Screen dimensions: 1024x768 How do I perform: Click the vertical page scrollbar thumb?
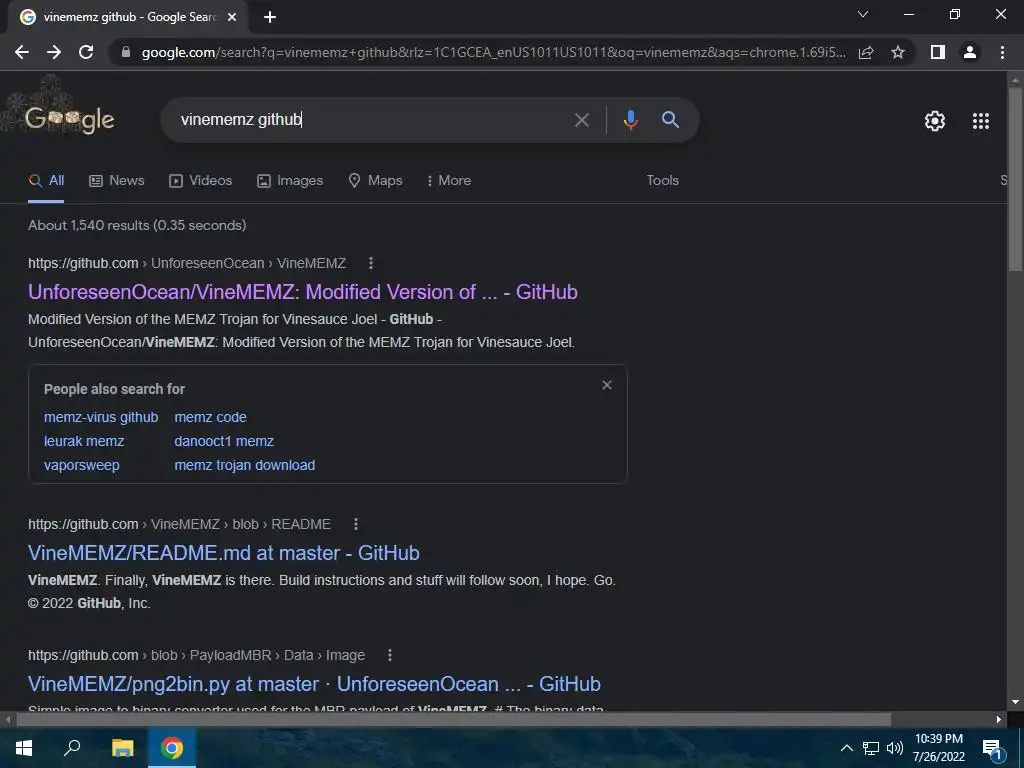[x=1015, y=180]
